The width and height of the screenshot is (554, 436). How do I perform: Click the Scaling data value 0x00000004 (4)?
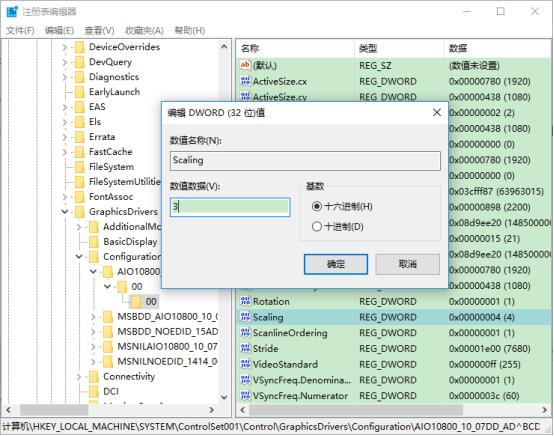coord(482,317)
